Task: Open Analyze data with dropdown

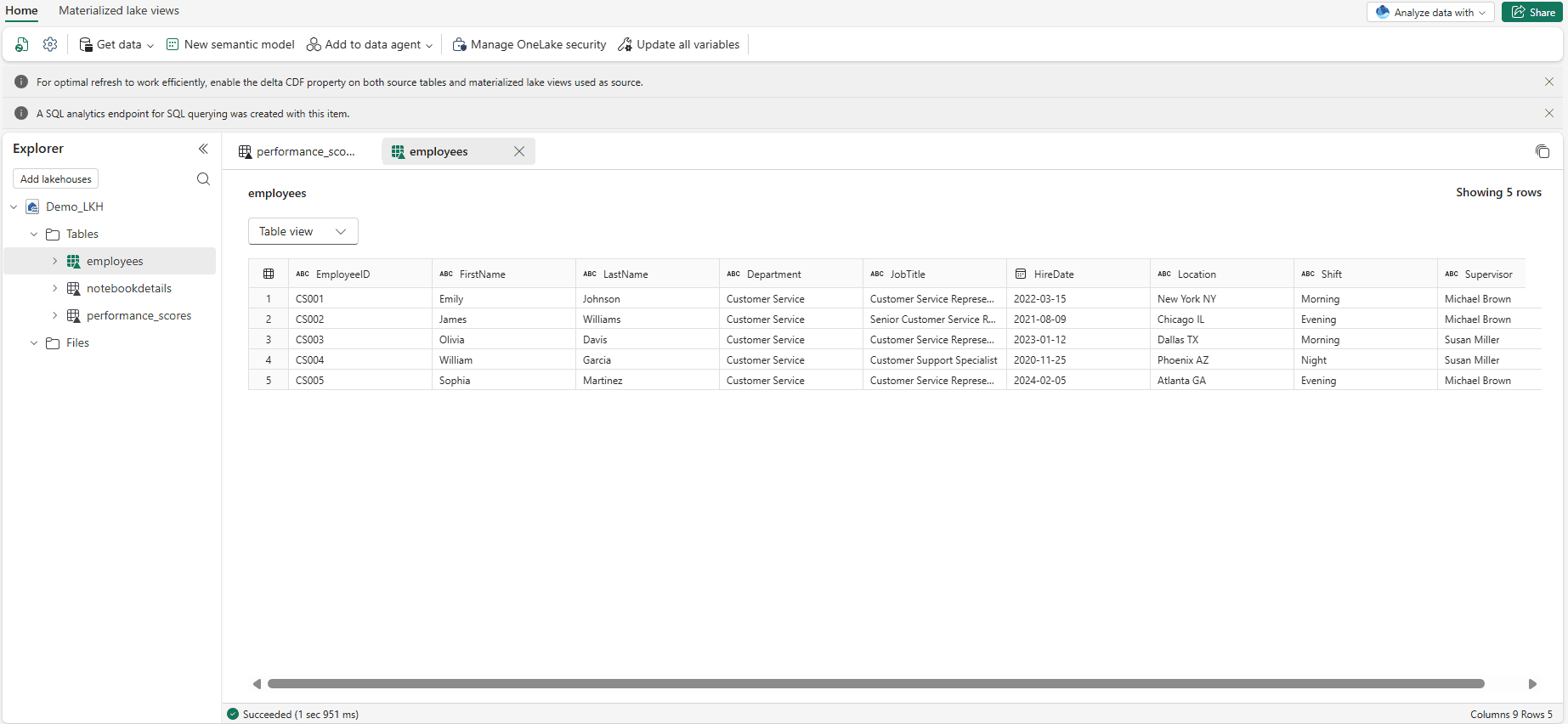Action: click(1430, 12)
